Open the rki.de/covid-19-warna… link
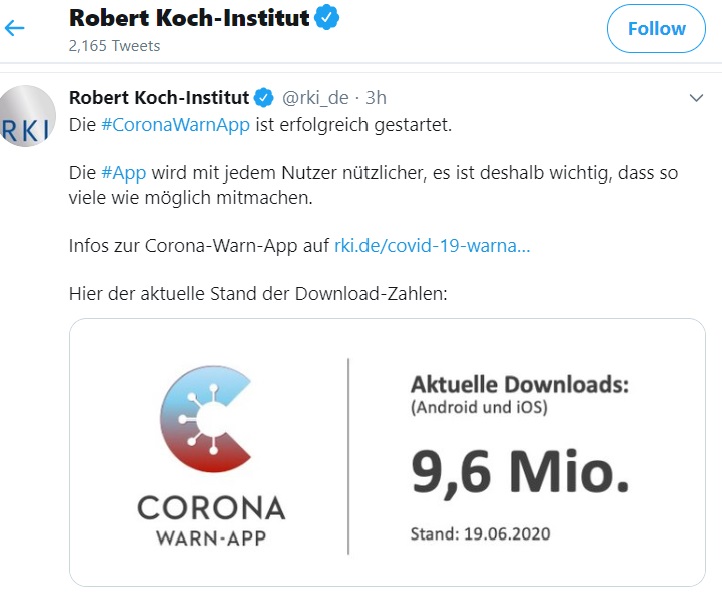Screen dimensions: 722x599 [432, 245]
